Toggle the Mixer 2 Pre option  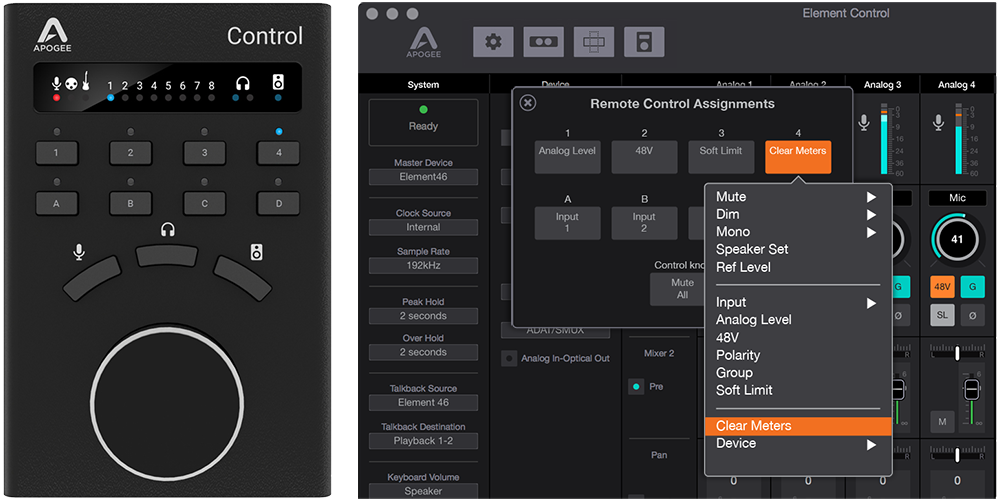pyautogui.click(x=636, y=386)
